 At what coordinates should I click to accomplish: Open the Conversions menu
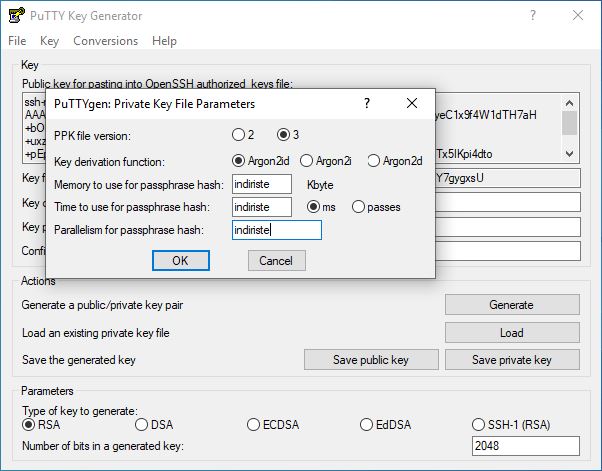[x=106, y=41]
